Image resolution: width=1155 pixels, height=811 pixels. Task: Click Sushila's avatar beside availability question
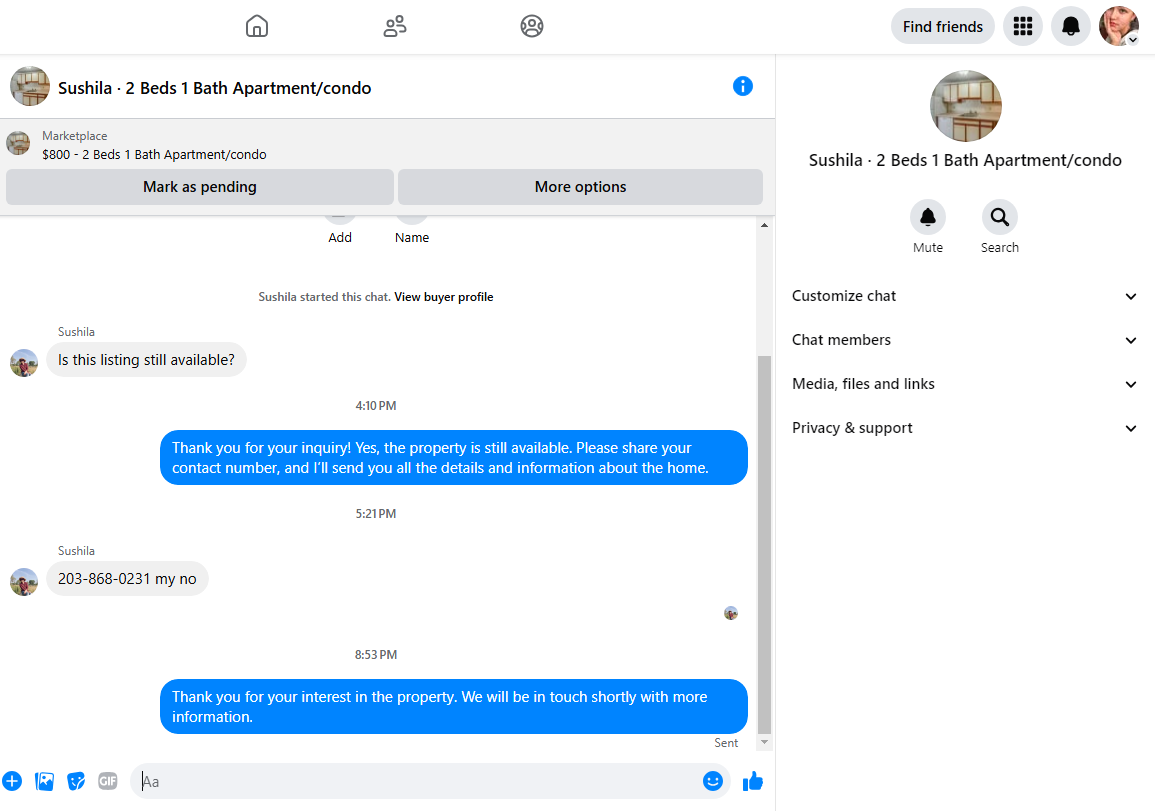(24, 363)
